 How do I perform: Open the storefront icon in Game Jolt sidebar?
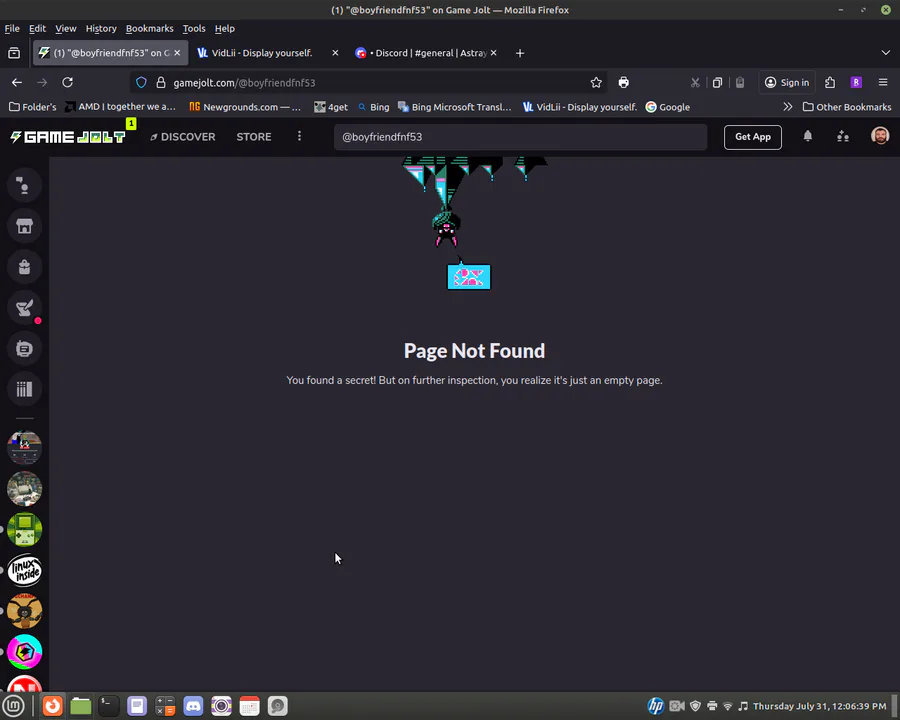pos(24,226)
